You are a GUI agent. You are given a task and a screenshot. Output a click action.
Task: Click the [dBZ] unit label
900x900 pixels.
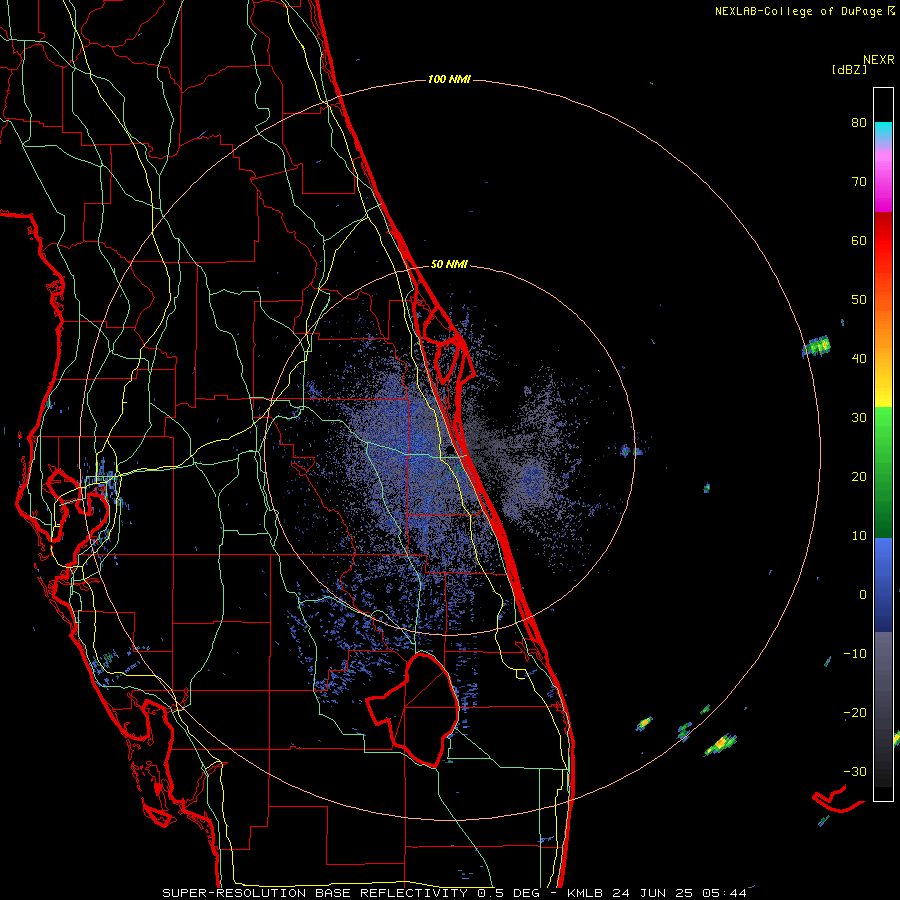coord(849,69)
